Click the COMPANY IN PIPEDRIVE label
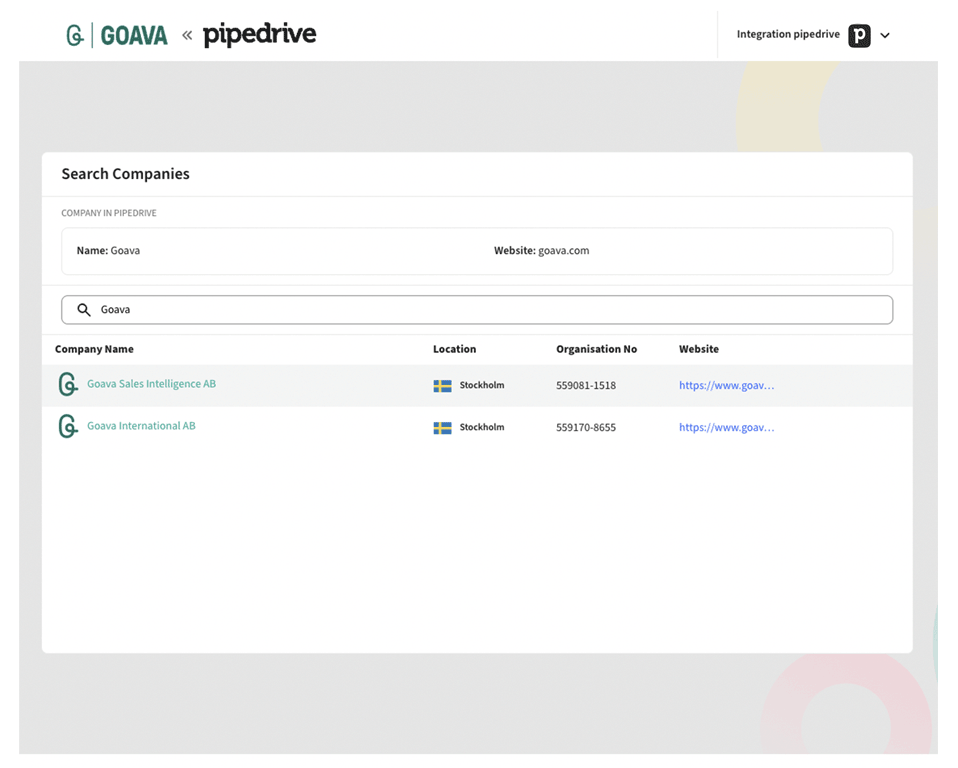958x768 pixels. 109,213
